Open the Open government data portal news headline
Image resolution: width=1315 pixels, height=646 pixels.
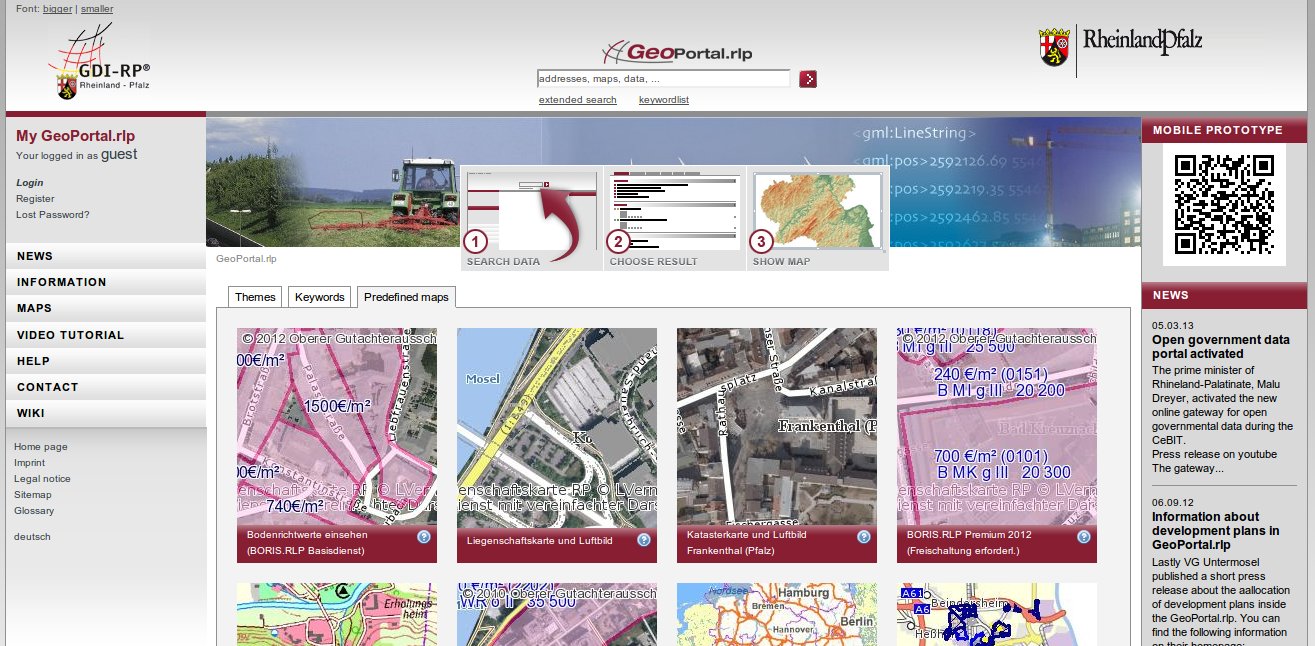coord(1221,347)
